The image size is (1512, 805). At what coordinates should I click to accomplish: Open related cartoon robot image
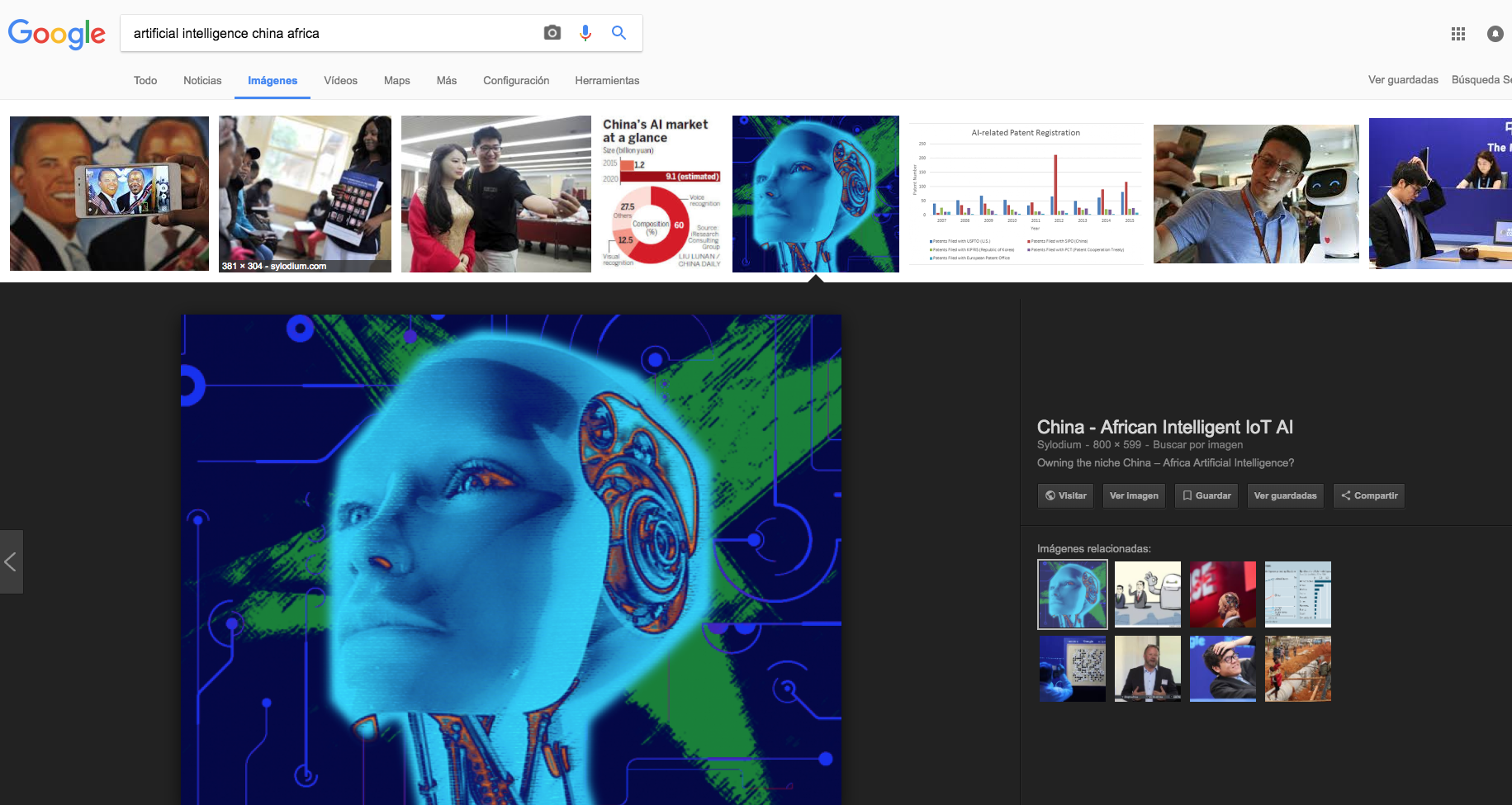click(x=1148, y=594)
